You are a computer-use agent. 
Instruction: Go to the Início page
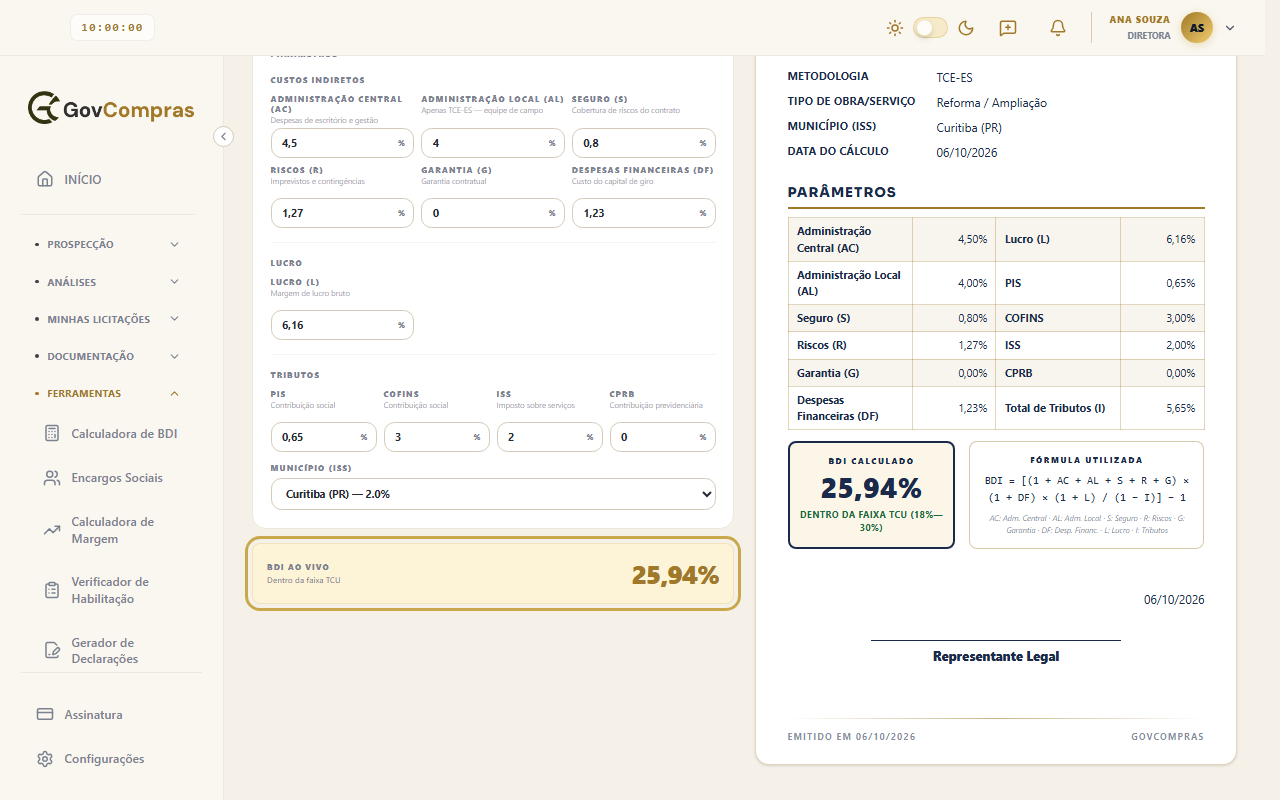coord(108,180)
